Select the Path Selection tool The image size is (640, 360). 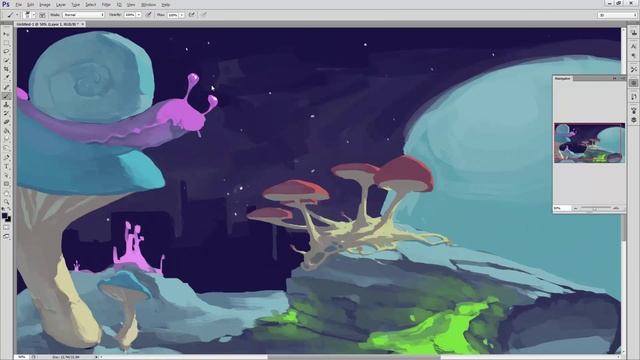6,175
